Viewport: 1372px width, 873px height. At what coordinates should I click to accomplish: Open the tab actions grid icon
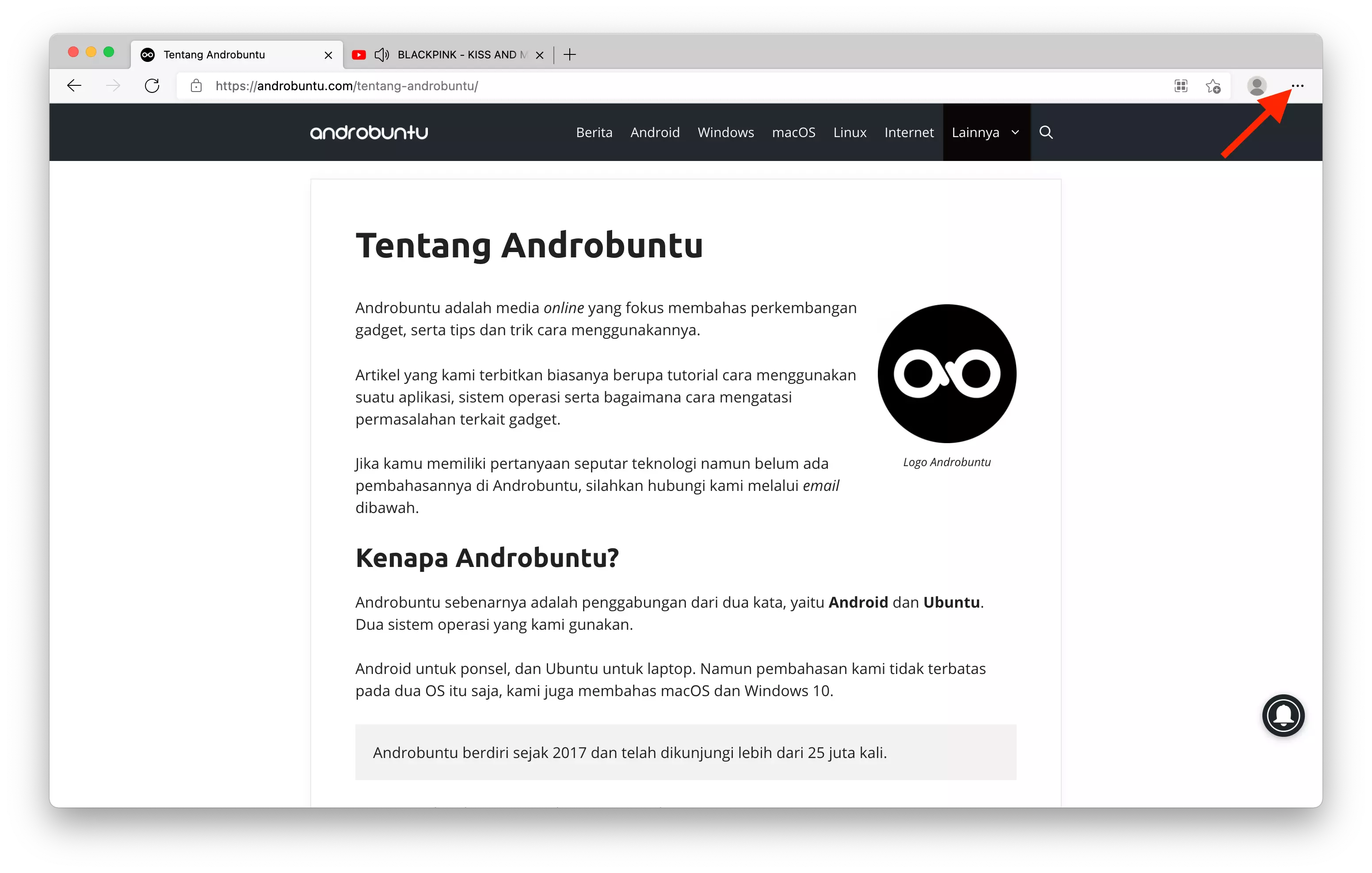tap(1181, 86)
